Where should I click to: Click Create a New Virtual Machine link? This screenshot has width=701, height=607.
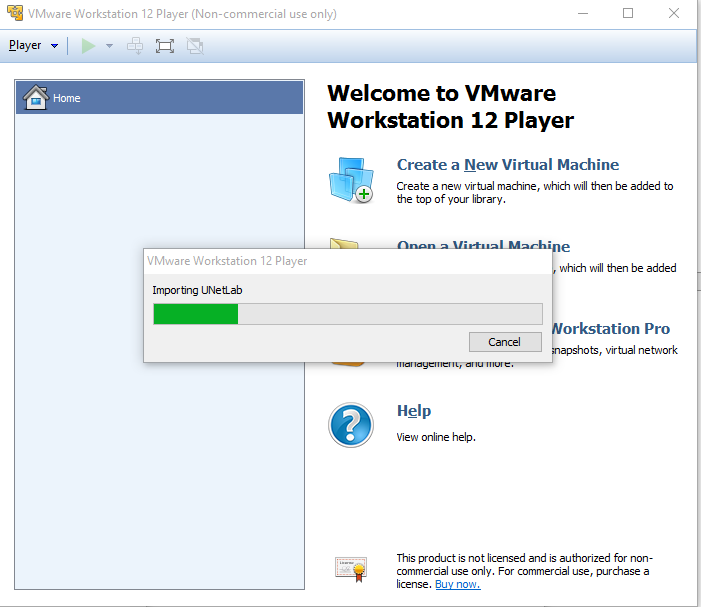(508, 164)
